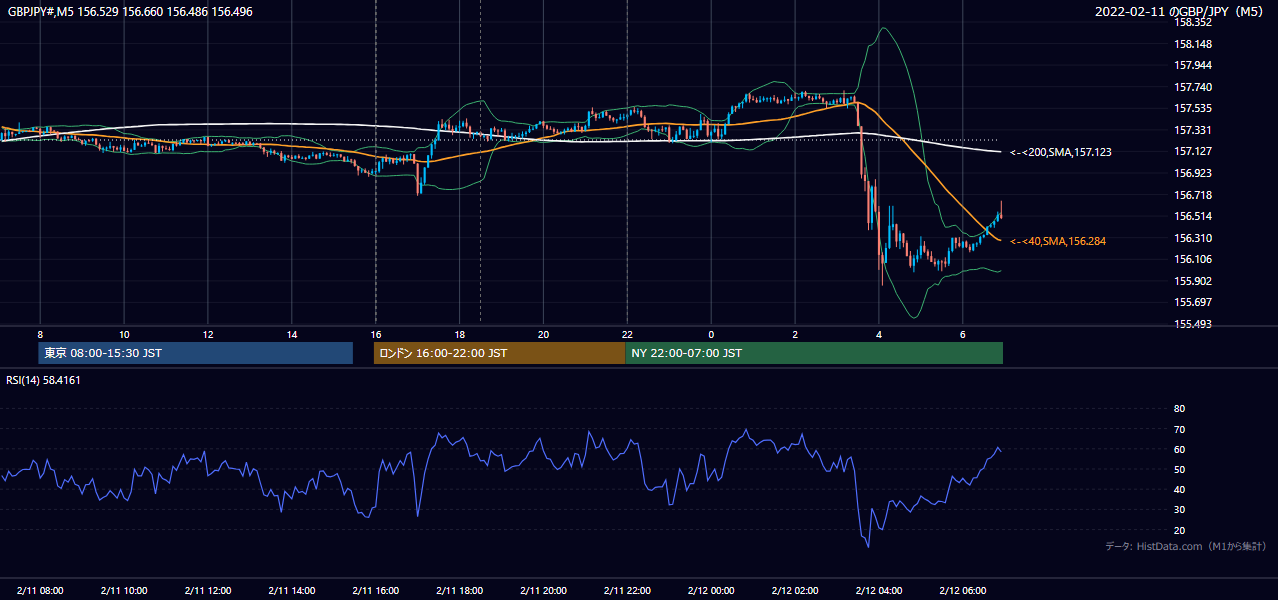
Task: Click the price axis value 157.127
Action: [1193, 151]
